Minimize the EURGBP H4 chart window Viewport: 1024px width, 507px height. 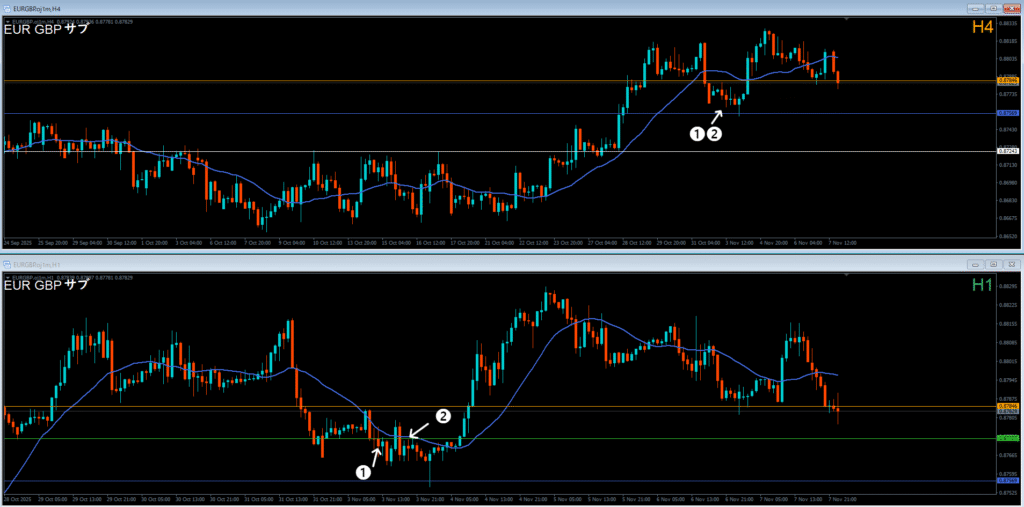pyautogui.click(x=976, y=9)
